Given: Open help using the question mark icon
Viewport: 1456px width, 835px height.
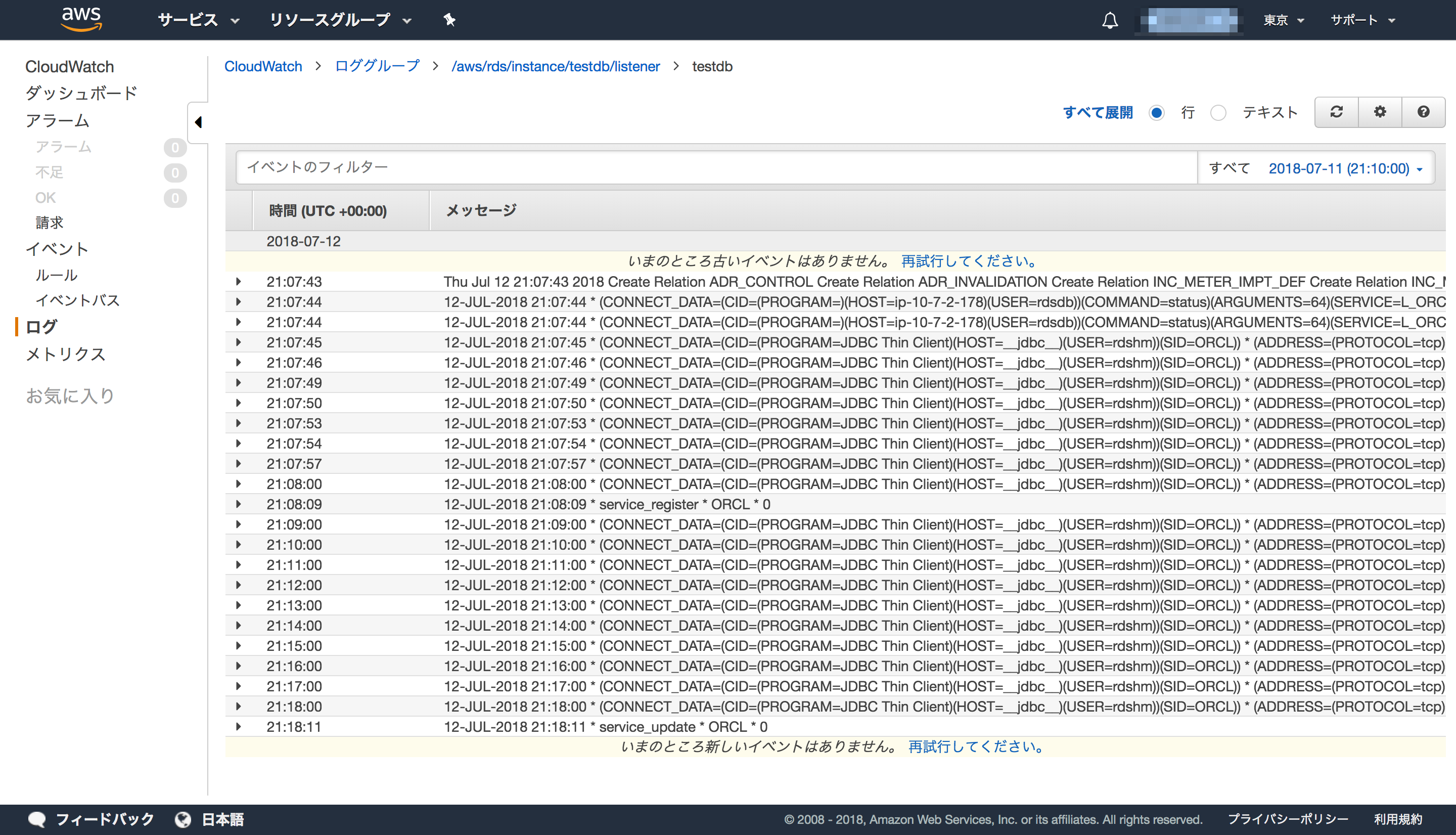Looking at the screenshot, I should (1424, 112).
